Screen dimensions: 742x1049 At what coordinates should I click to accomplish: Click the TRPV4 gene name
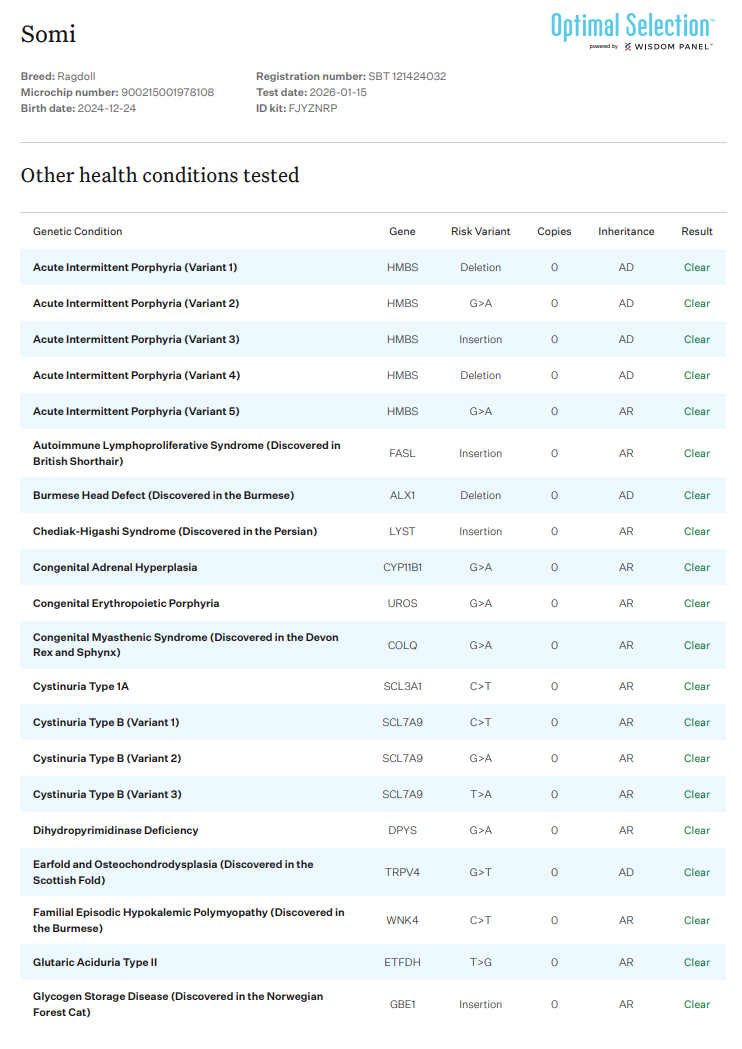[402, 872]
